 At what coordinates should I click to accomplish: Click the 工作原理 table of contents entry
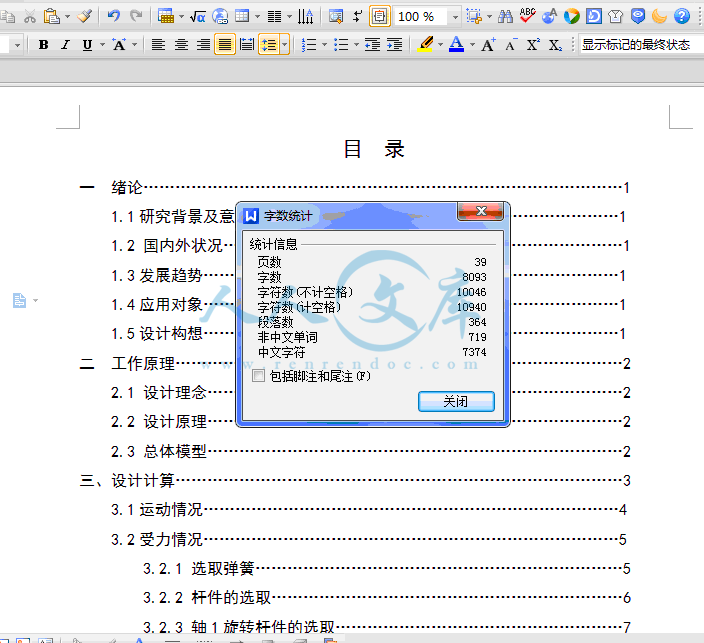pos(143,363)
